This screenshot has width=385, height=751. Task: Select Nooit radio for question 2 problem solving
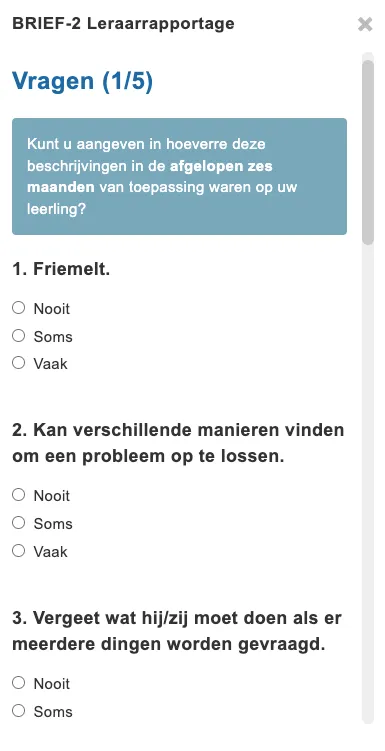(x=19, y=495)
